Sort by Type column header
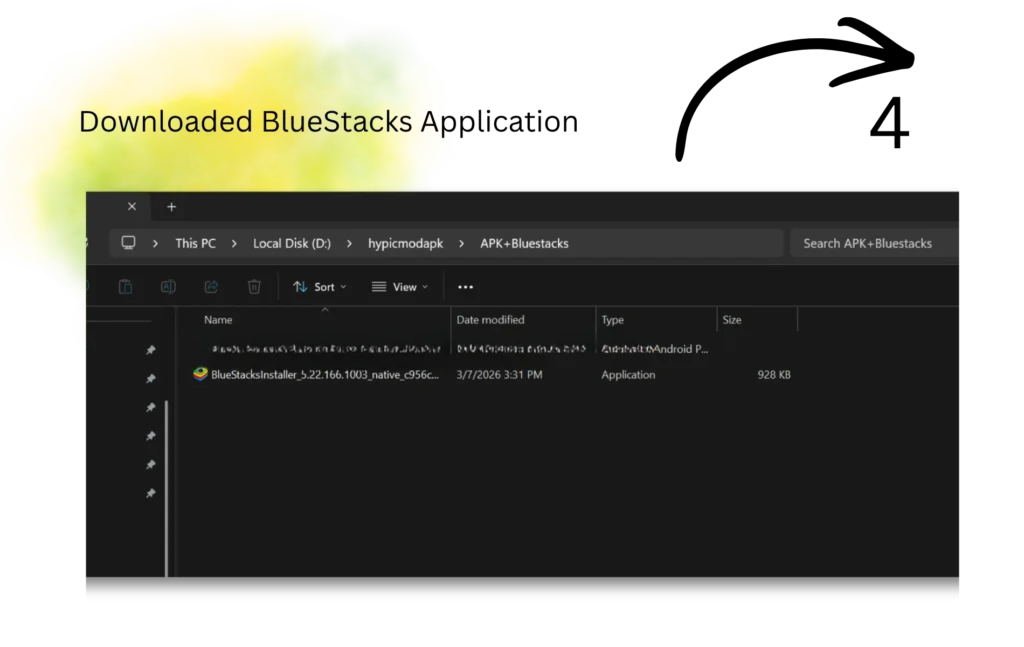This screenshot has height=647, width=1024. 613,320
